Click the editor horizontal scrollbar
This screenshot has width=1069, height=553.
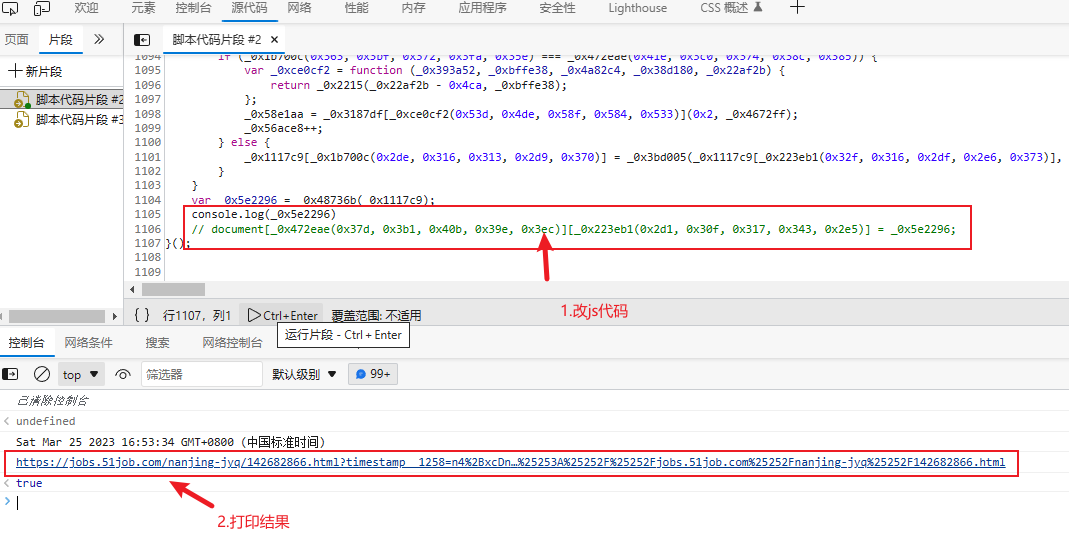click(174, 289)
